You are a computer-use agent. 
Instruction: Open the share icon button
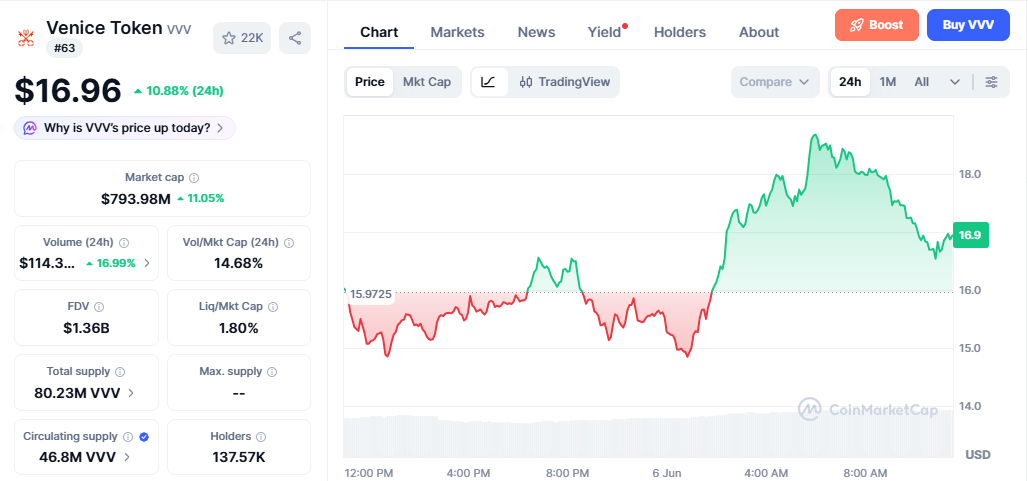pos(295,38)
